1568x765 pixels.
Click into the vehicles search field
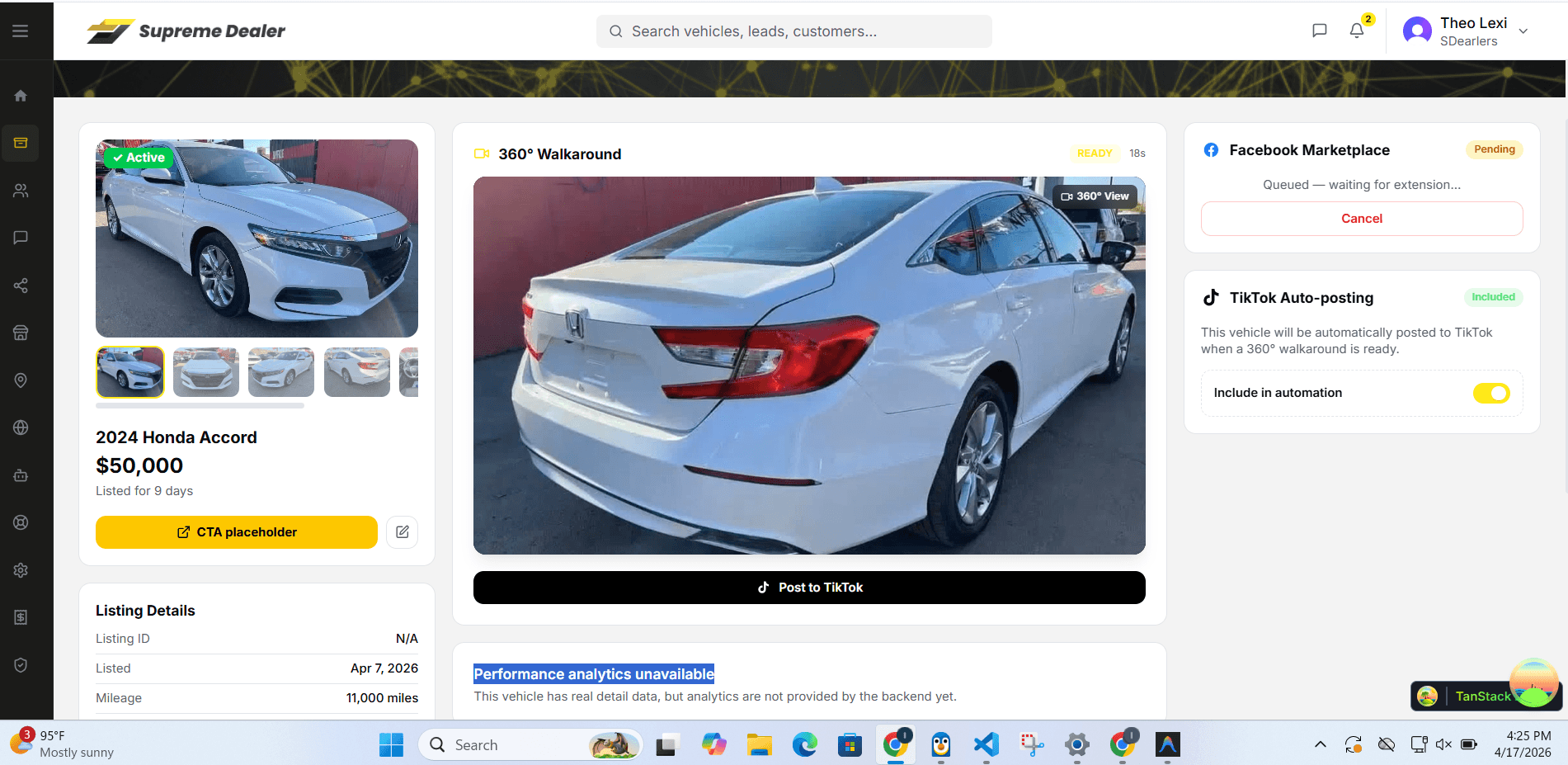794,31
